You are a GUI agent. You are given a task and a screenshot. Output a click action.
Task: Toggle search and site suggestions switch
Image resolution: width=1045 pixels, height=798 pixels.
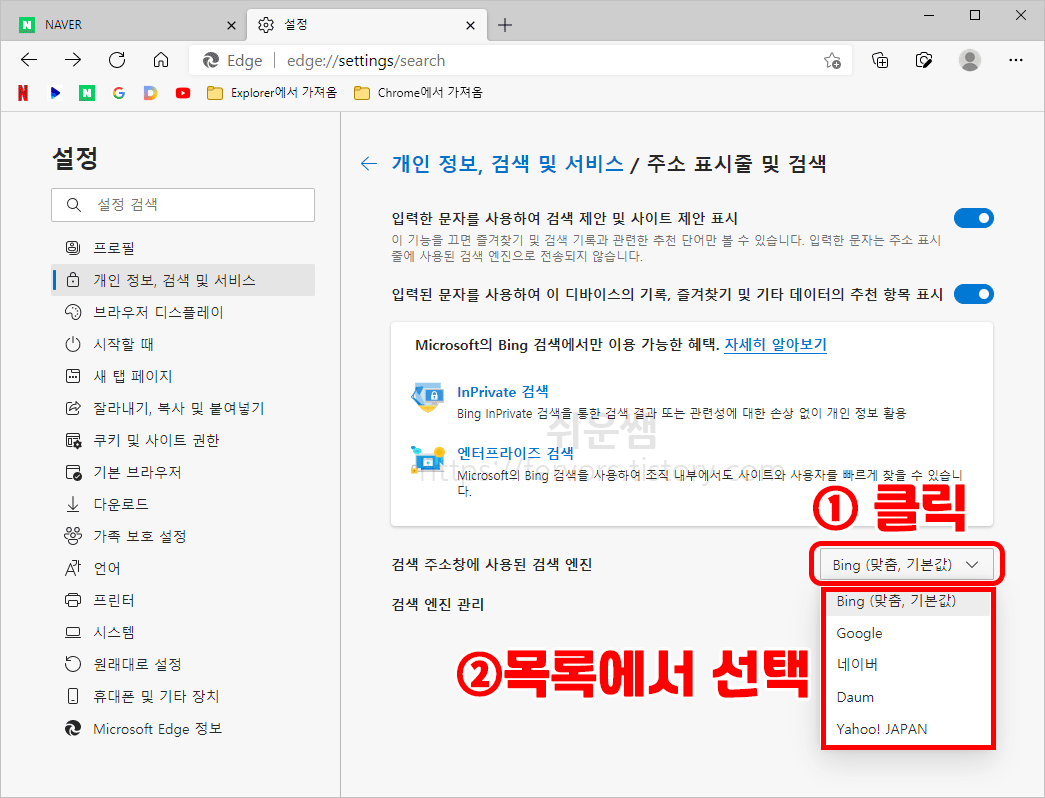974,218
